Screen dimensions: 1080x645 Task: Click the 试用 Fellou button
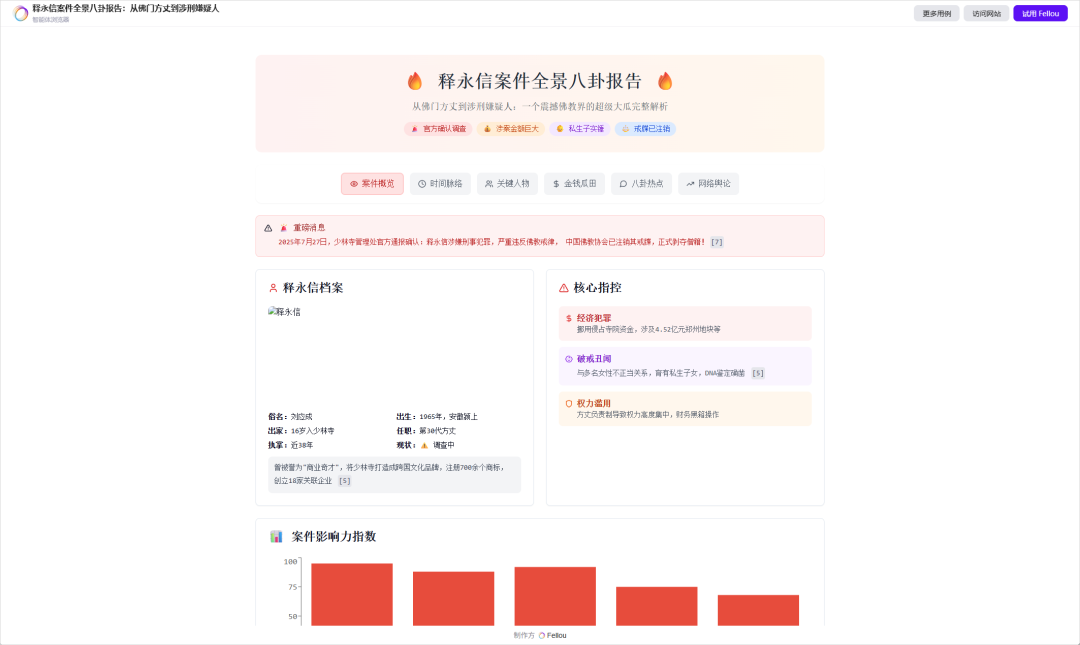coord(1041,13)
